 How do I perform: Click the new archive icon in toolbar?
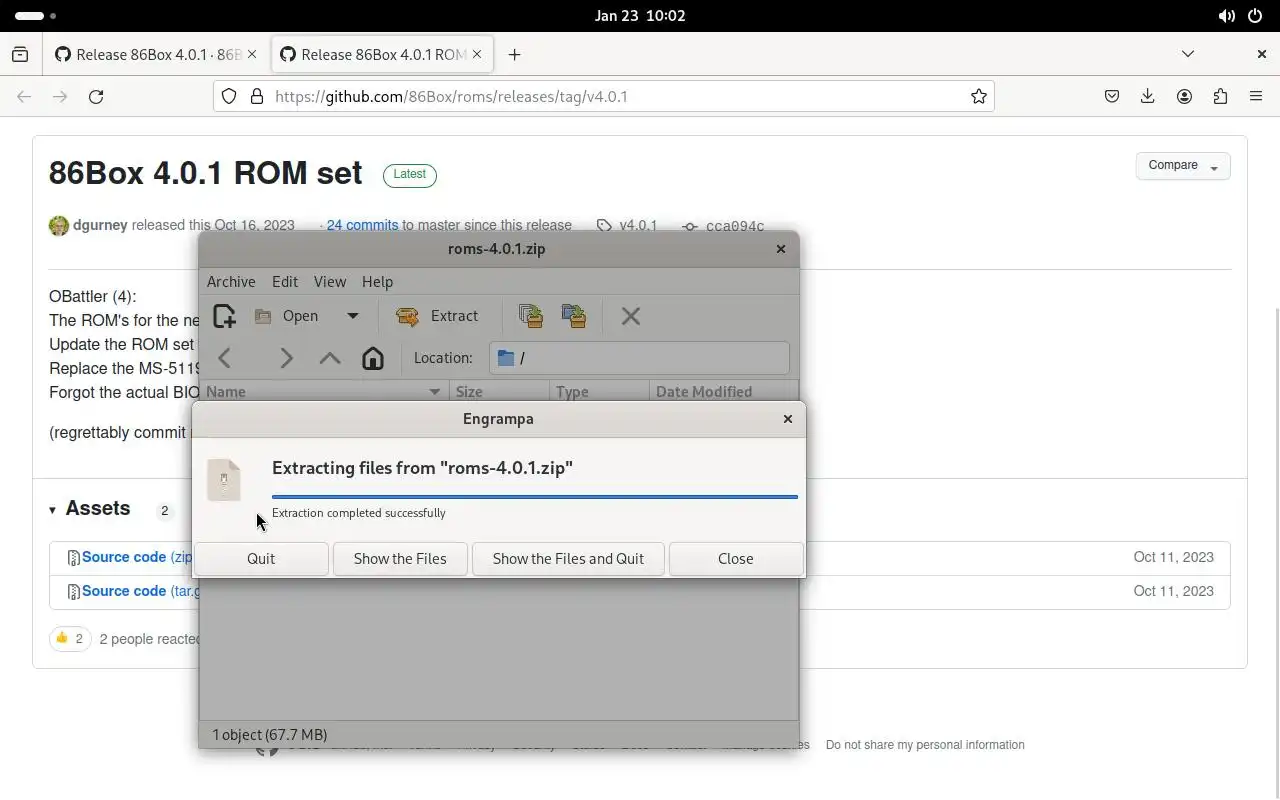tap(224, 316)
